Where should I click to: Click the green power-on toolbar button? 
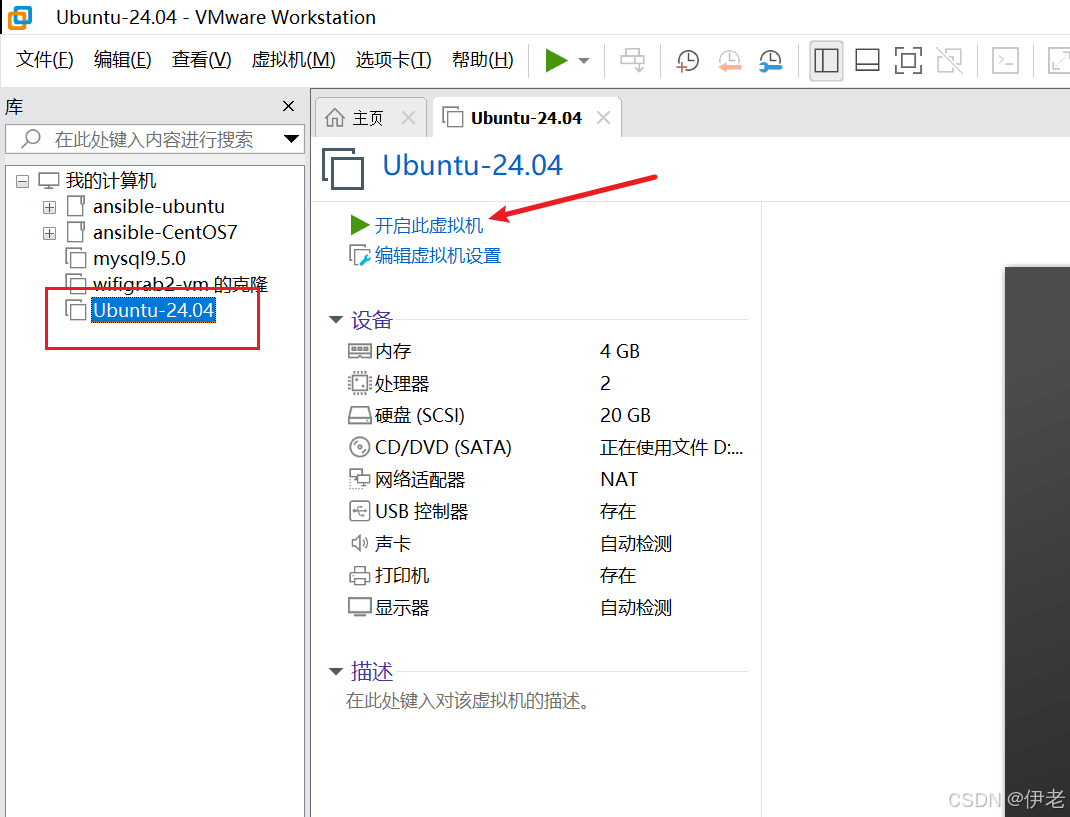556,60
